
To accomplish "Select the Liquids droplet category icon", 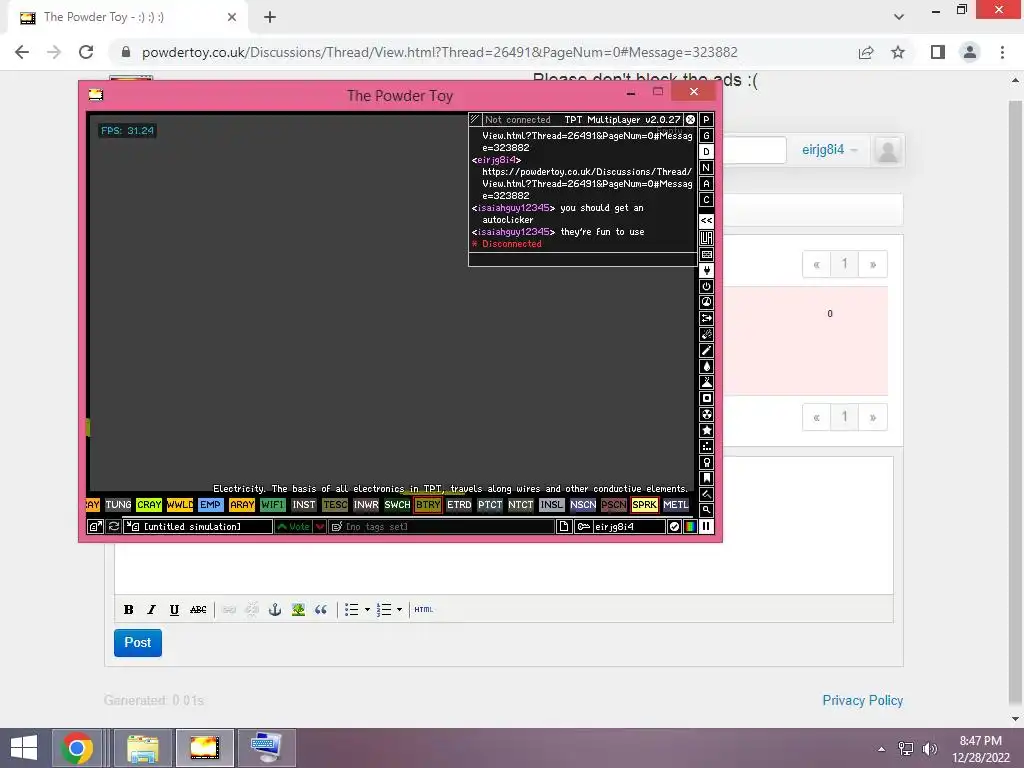I will [706, 366].
